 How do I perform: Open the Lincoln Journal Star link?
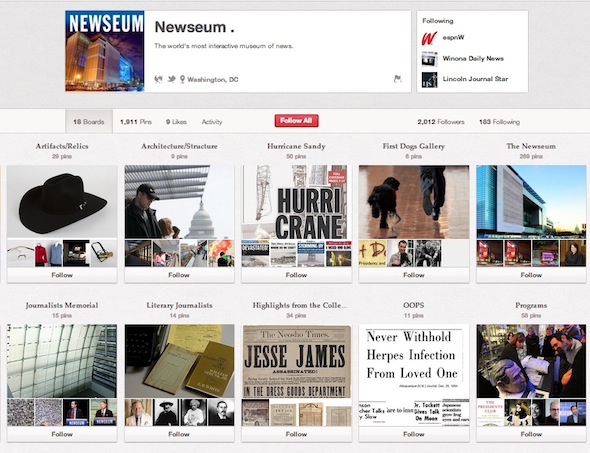pyautogui.click(x=475, y=79)
